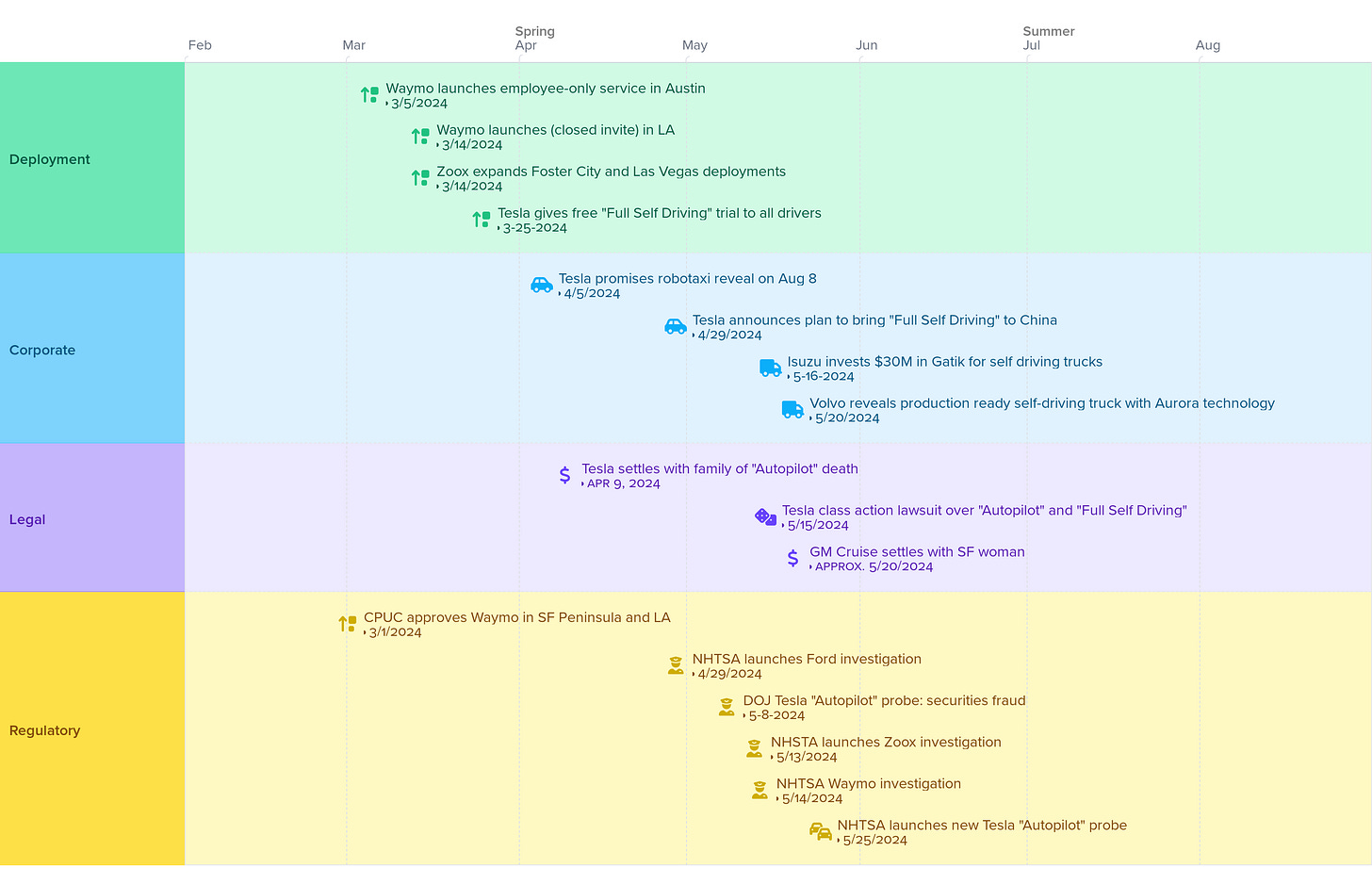Click the Tesla free FSD trial icon
Image resolution: width=1372 pixels, height=884 pixels.
pos(482,220)
